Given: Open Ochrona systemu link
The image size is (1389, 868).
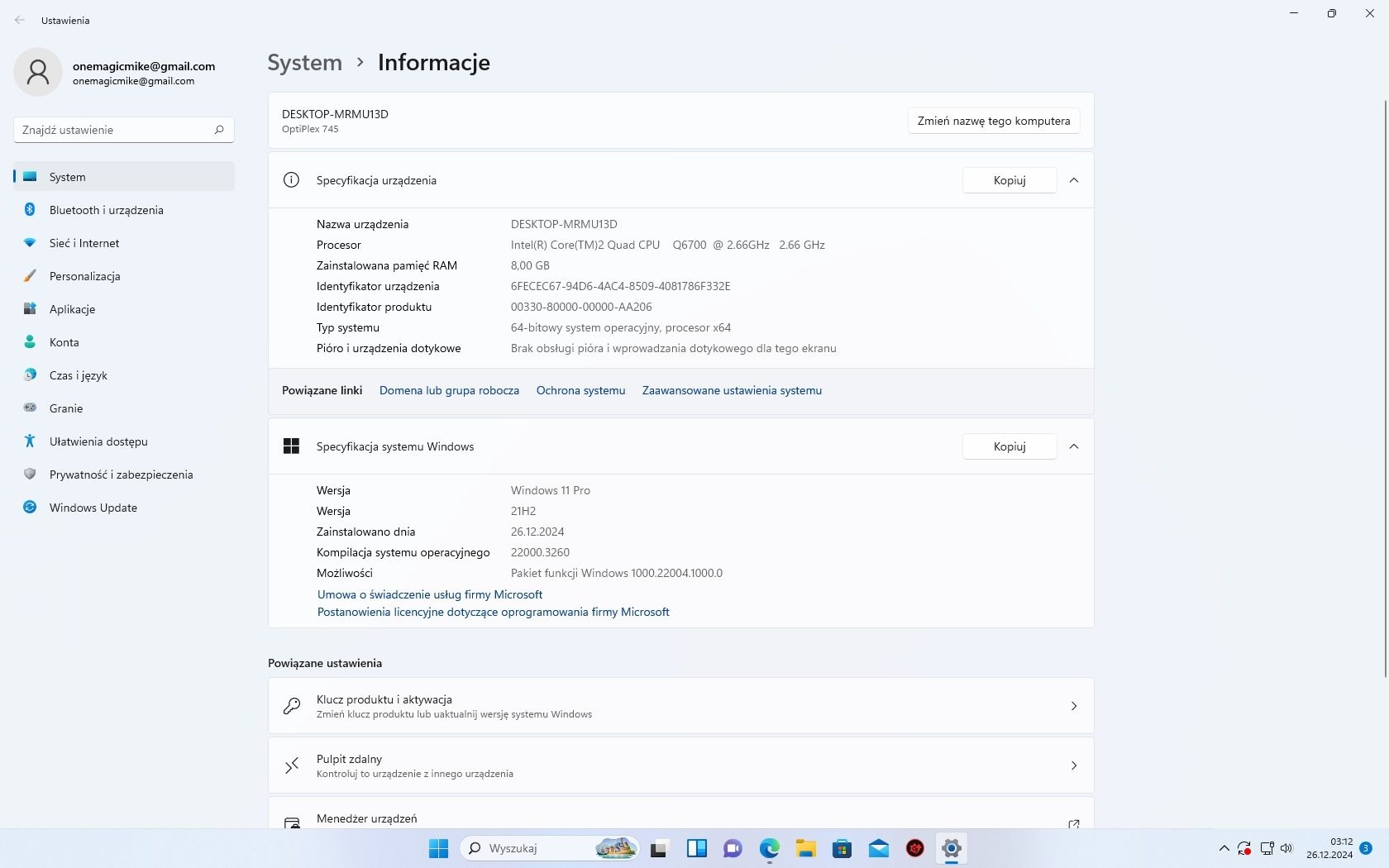Looking at the screenshot, I should [x=580, y=390].
